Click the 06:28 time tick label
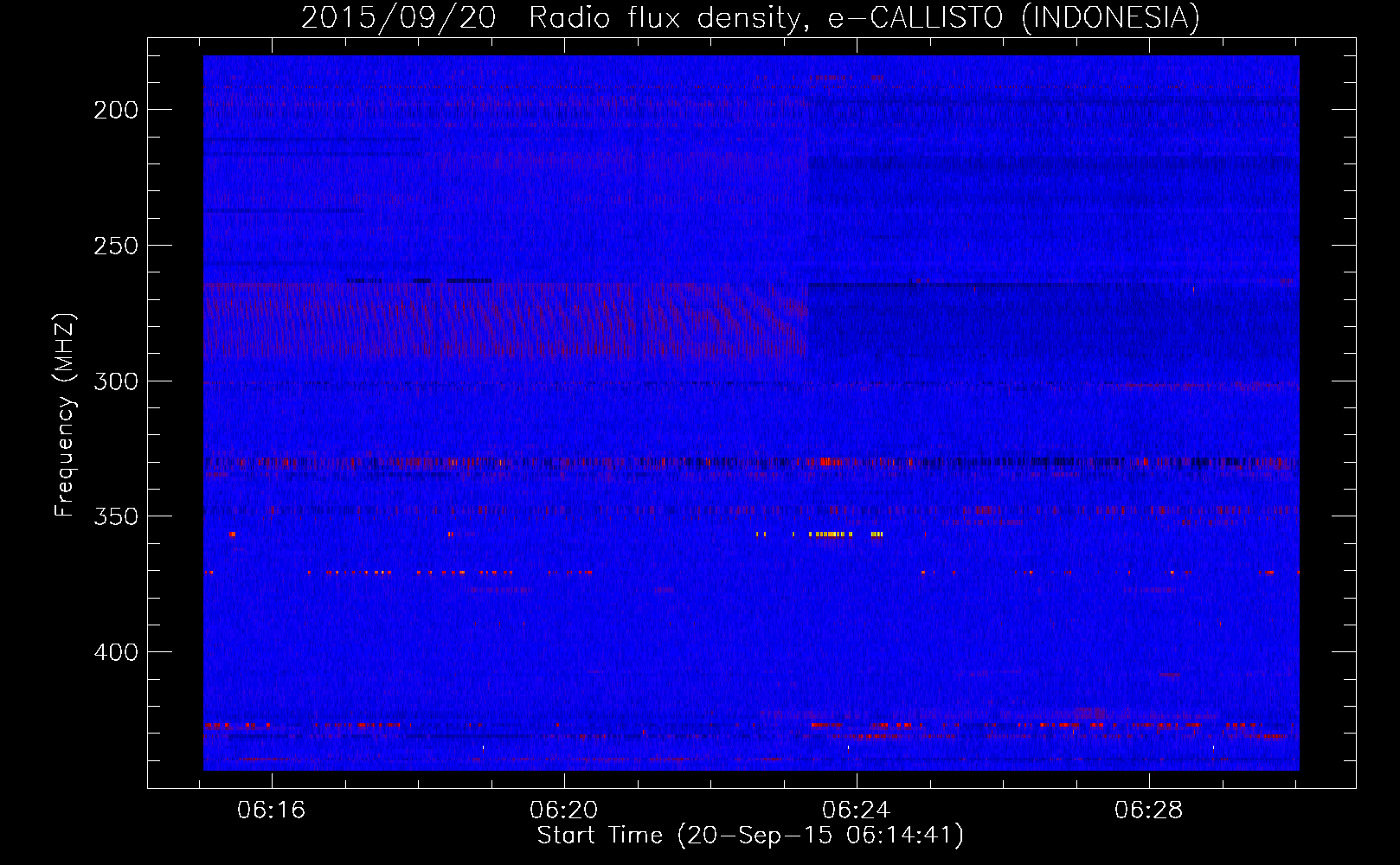 1149,811
